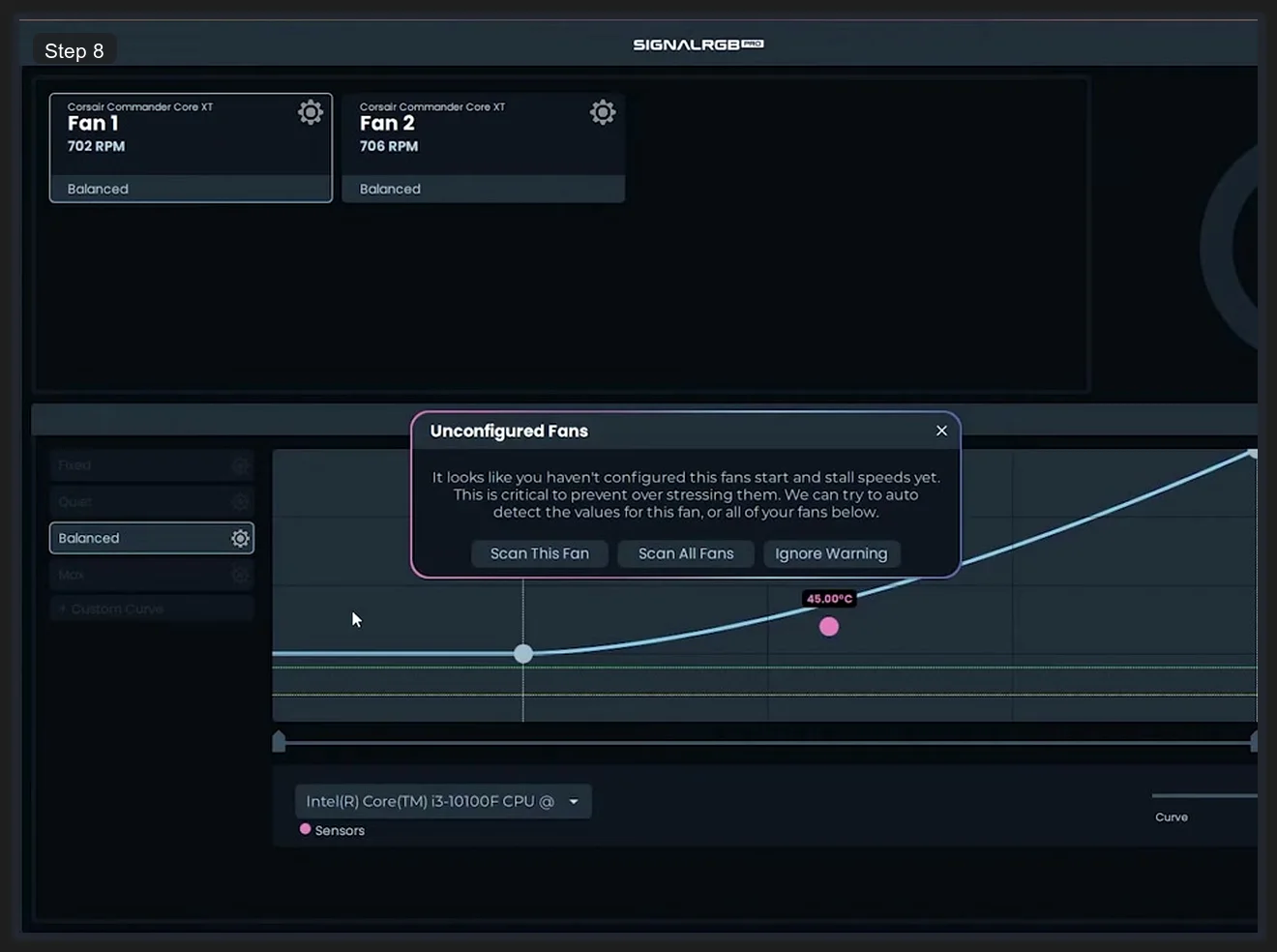Image resolution: width=1277 pixels, height=952 pixels.
Task: Choose the Max fan profile
Action: [135, 576]
